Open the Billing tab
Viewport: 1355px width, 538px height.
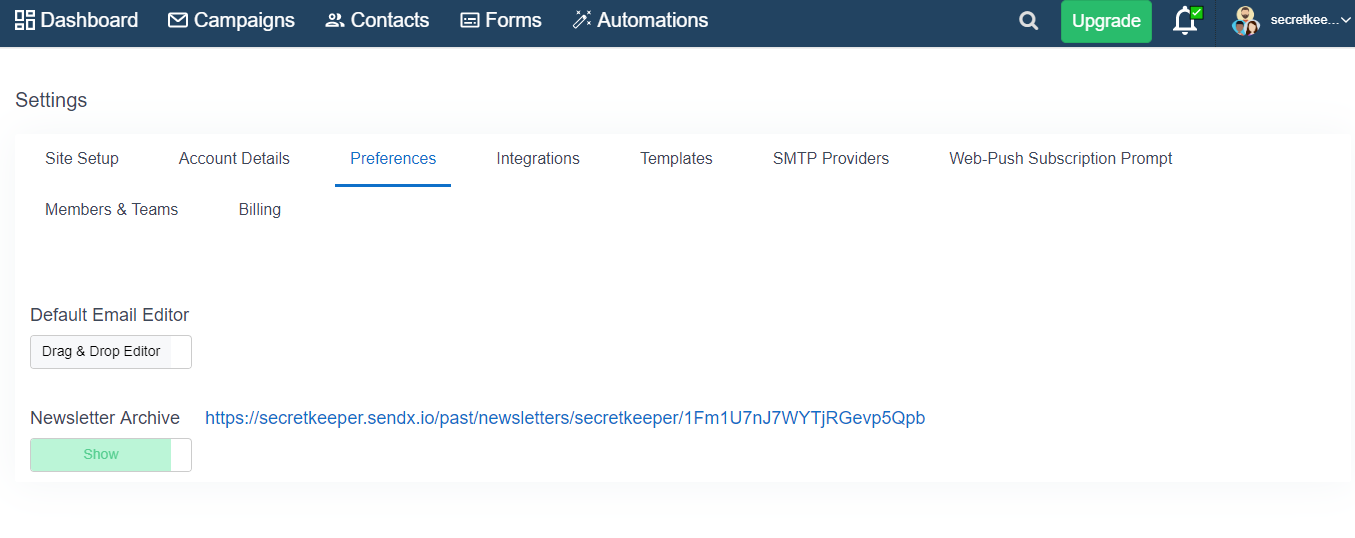pyautogui.click(x=260, y=210)
